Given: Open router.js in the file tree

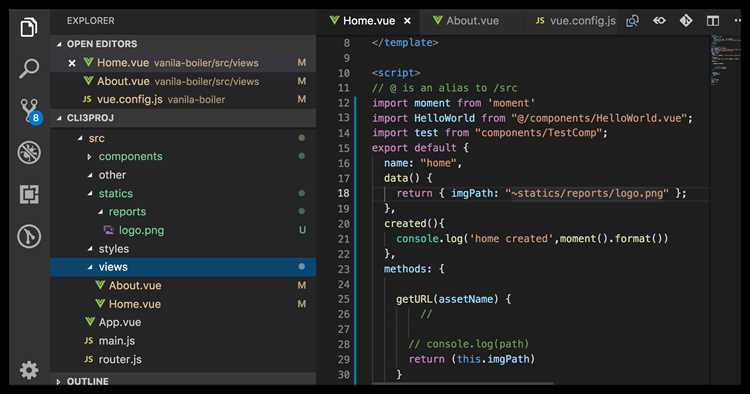Looking at the screenshot, I should 183,360.
